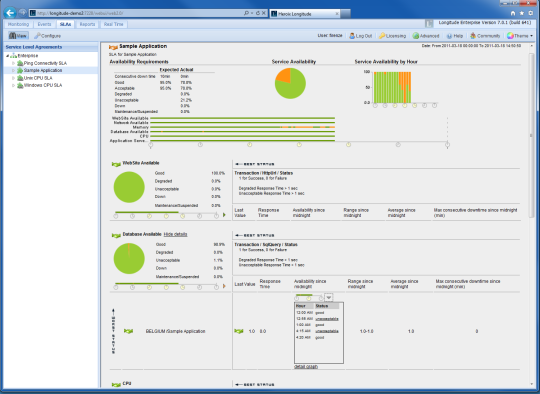Collapse the Enterprise tree node
Screen dimensions: 540x394
(x=7, y=56)
